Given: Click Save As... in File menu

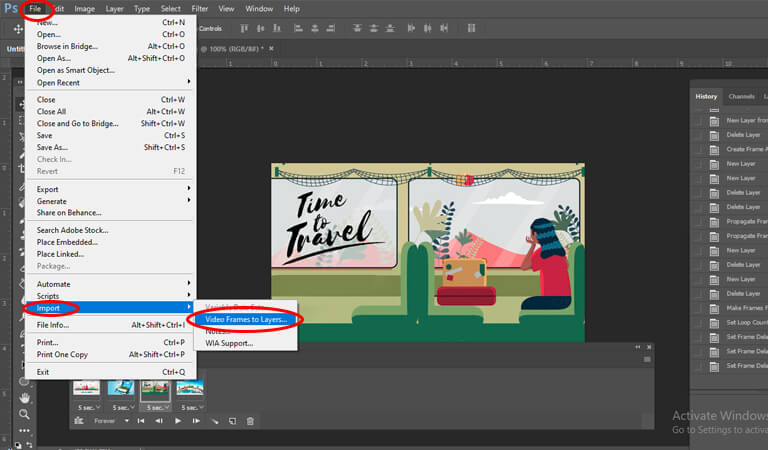Looking at the screenshot, I should tap(54, 147).
